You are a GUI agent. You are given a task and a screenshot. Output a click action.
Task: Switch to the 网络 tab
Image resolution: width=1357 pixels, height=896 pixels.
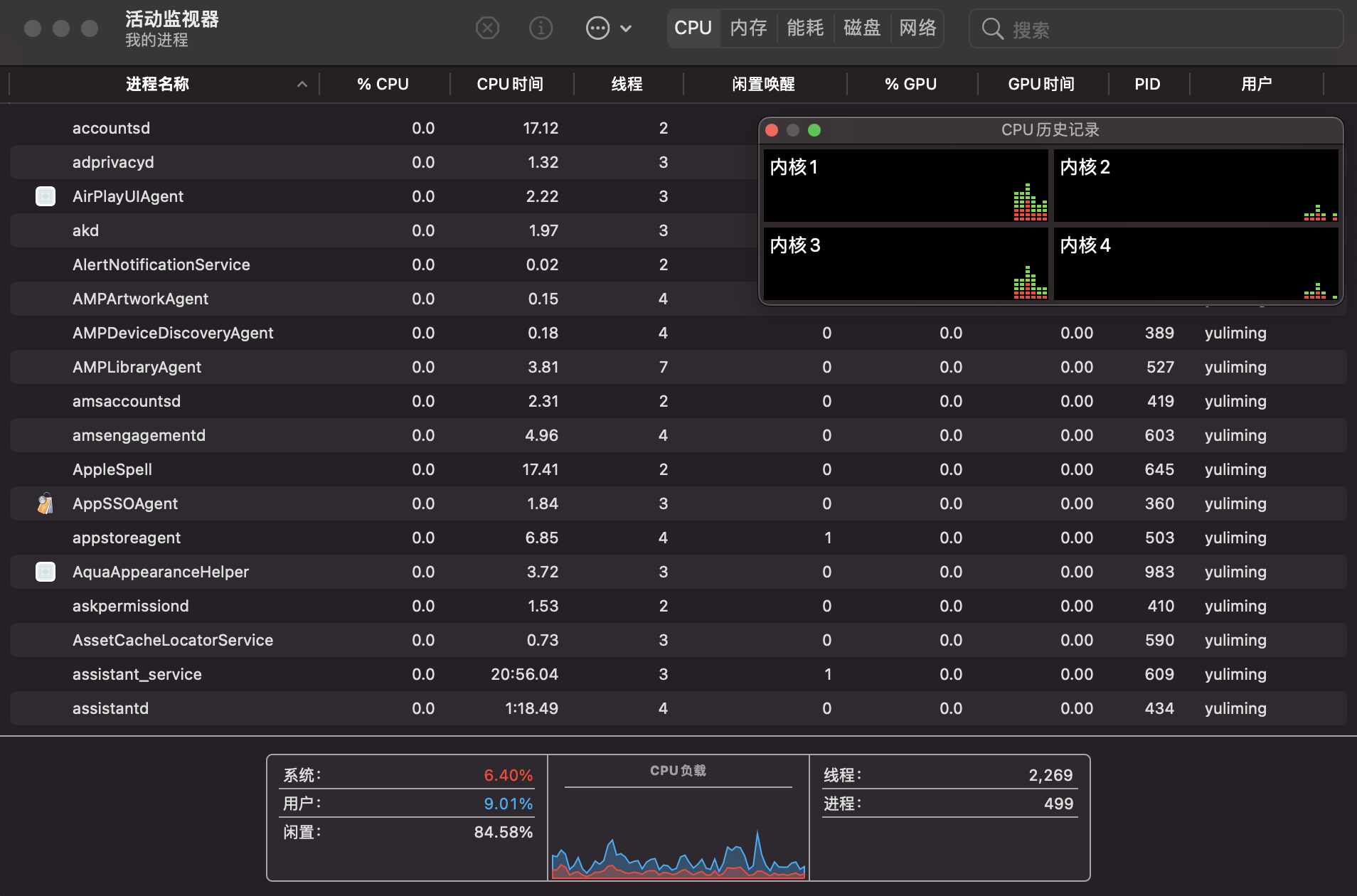coord(917,28)
